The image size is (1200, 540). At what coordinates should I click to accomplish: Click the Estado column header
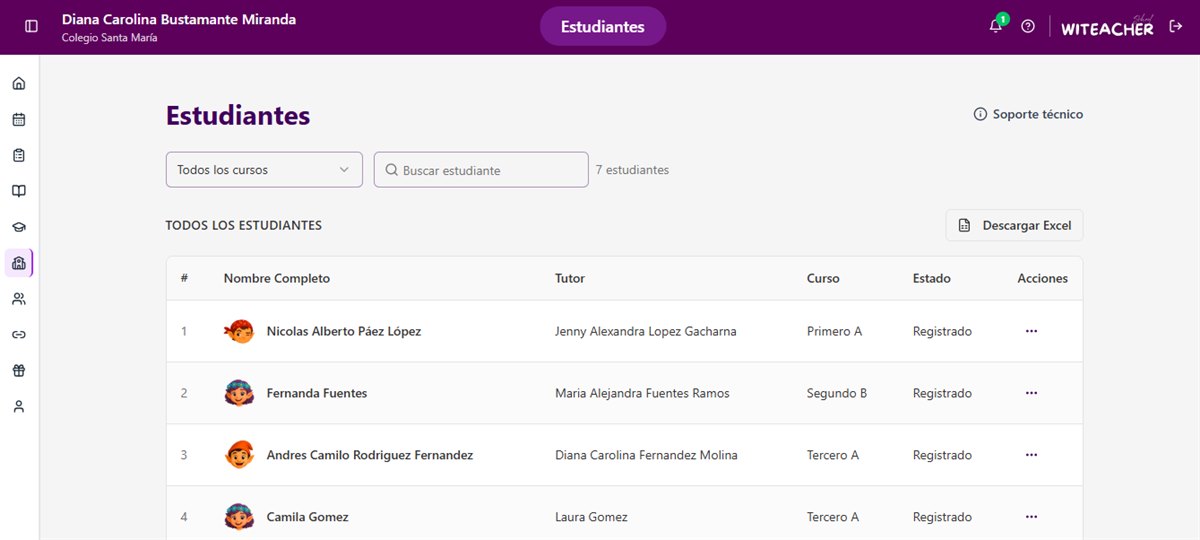point(932,278)
